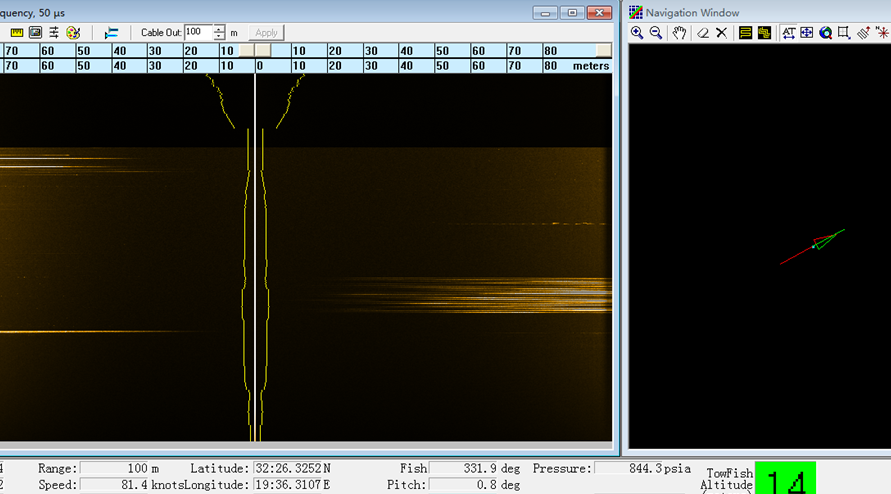891x494 pixels.
Task: Click the black X delete icon
Action: 721,33
